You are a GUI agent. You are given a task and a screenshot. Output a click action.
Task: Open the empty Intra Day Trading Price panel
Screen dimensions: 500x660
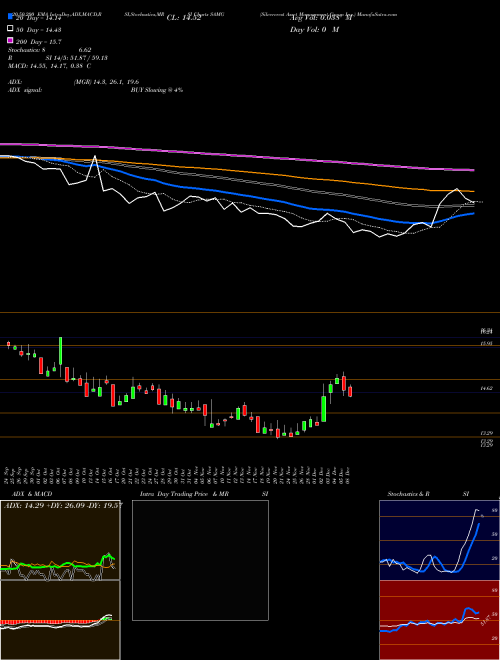pyautogui.click(x=200, y=560)
